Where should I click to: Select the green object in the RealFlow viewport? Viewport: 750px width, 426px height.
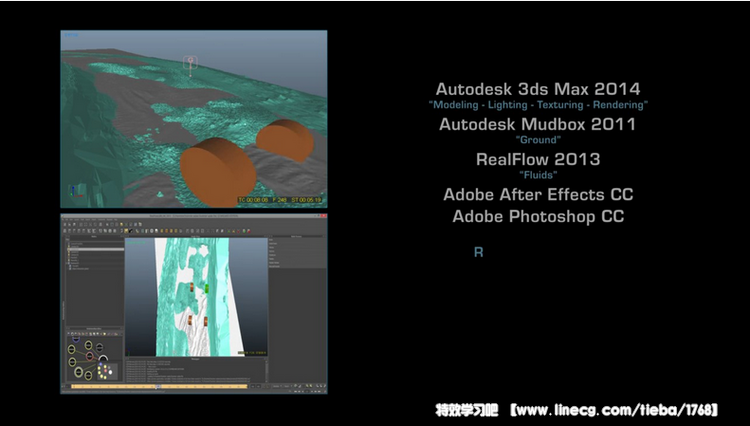pyautogui.click(x=207, y=288)
